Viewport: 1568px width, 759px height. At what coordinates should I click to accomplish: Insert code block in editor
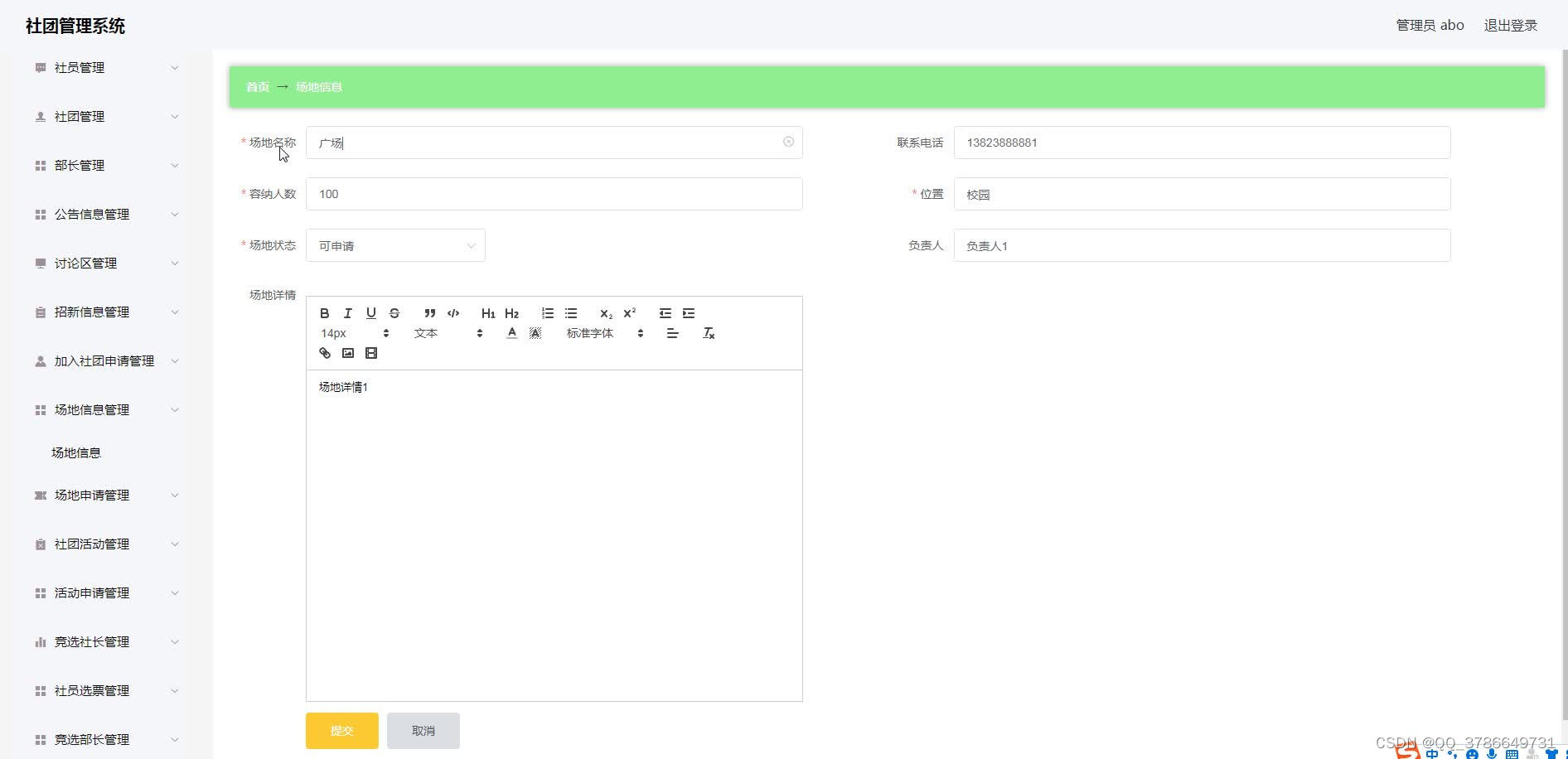453,313
